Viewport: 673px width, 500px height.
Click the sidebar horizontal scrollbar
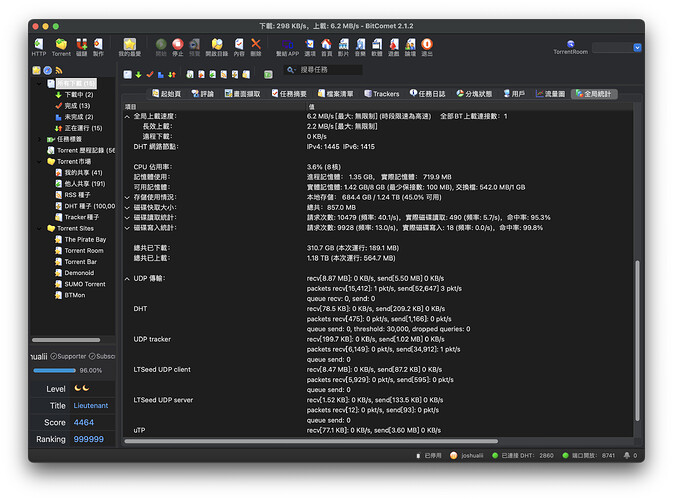[x=66, y=340]
